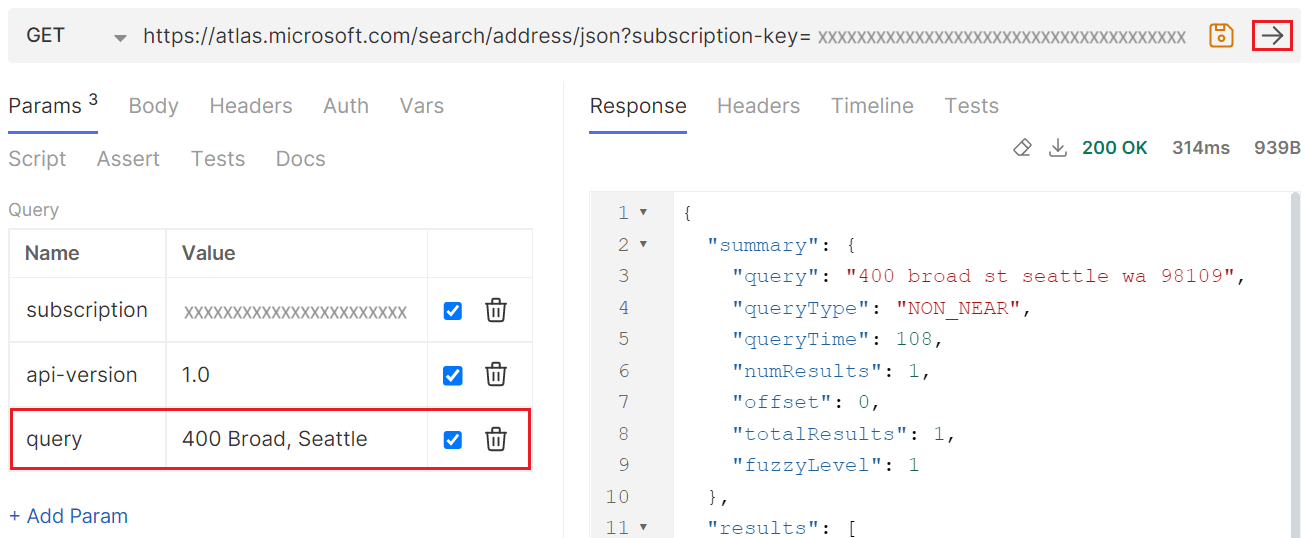Viewport: 1306px width, 538px height.
Task: Delete the query param row
Action: pos(496,439)
